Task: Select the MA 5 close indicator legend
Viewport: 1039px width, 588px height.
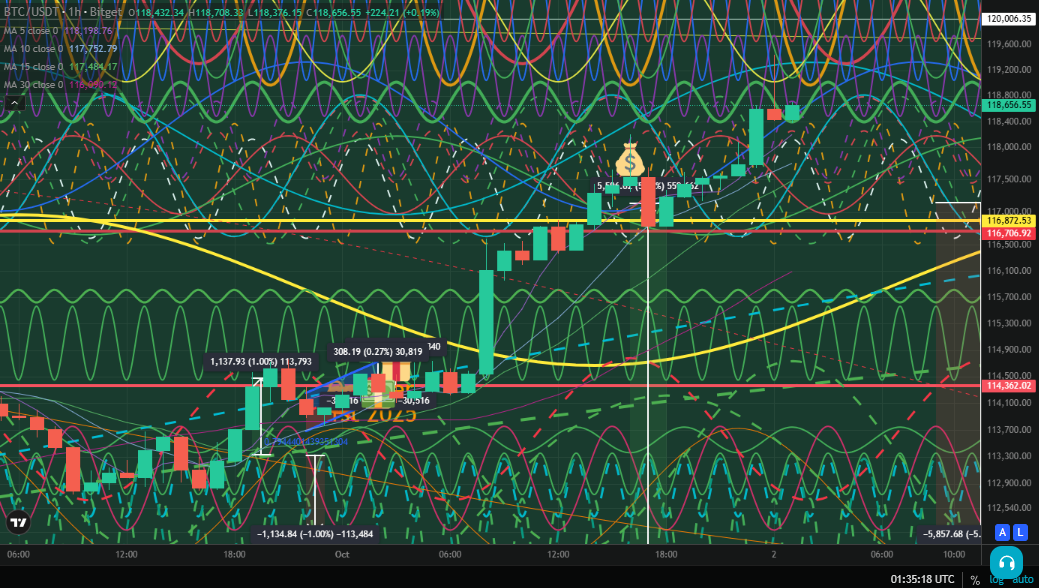Action: point(30,30)
